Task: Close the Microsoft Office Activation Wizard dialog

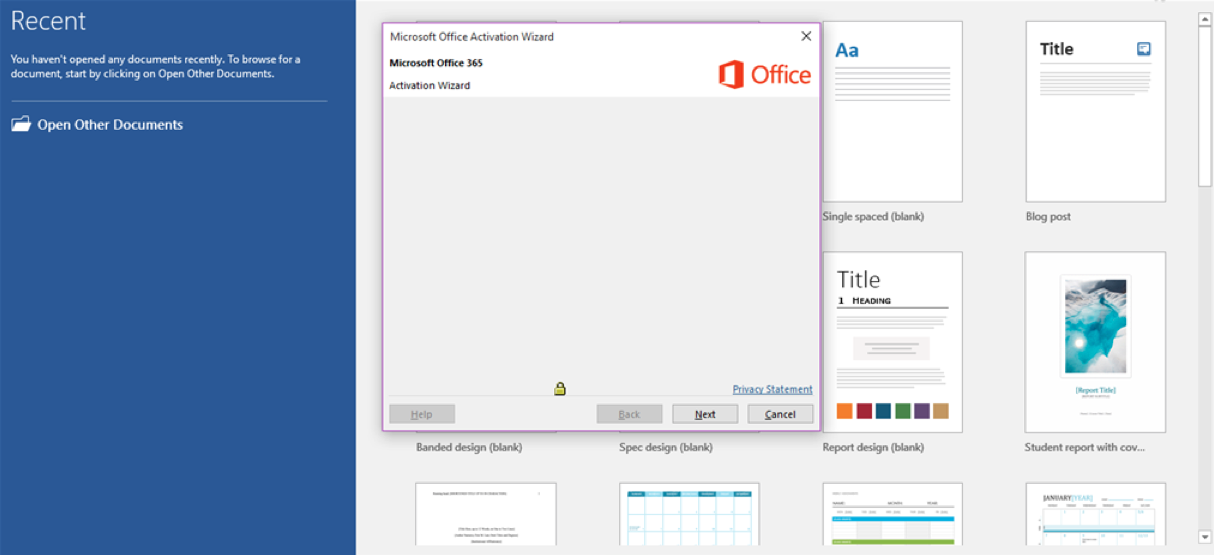Action: pos(806,36)
